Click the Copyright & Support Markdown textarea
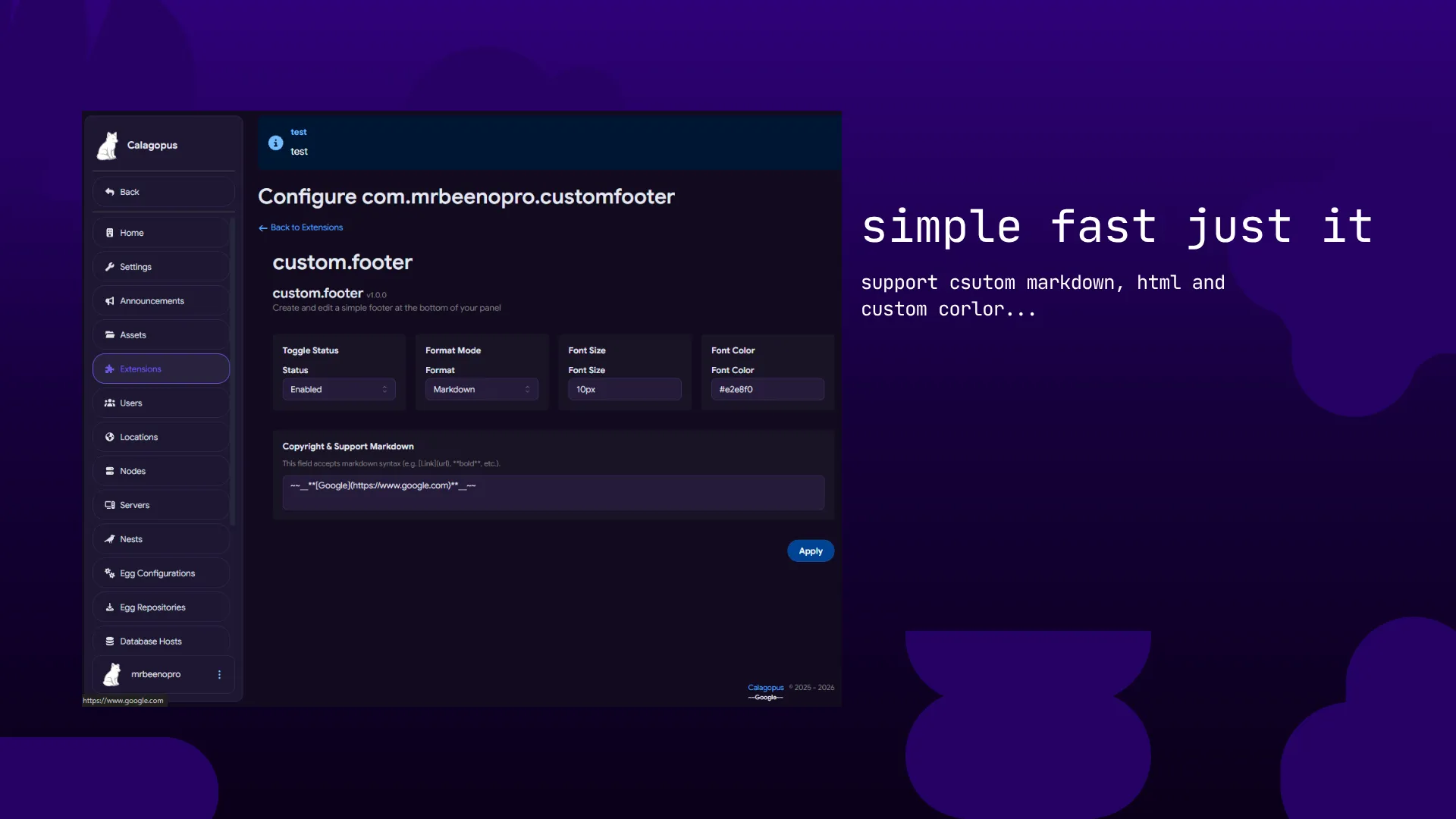The image size is (1456, 819). [x=554, y=493]
